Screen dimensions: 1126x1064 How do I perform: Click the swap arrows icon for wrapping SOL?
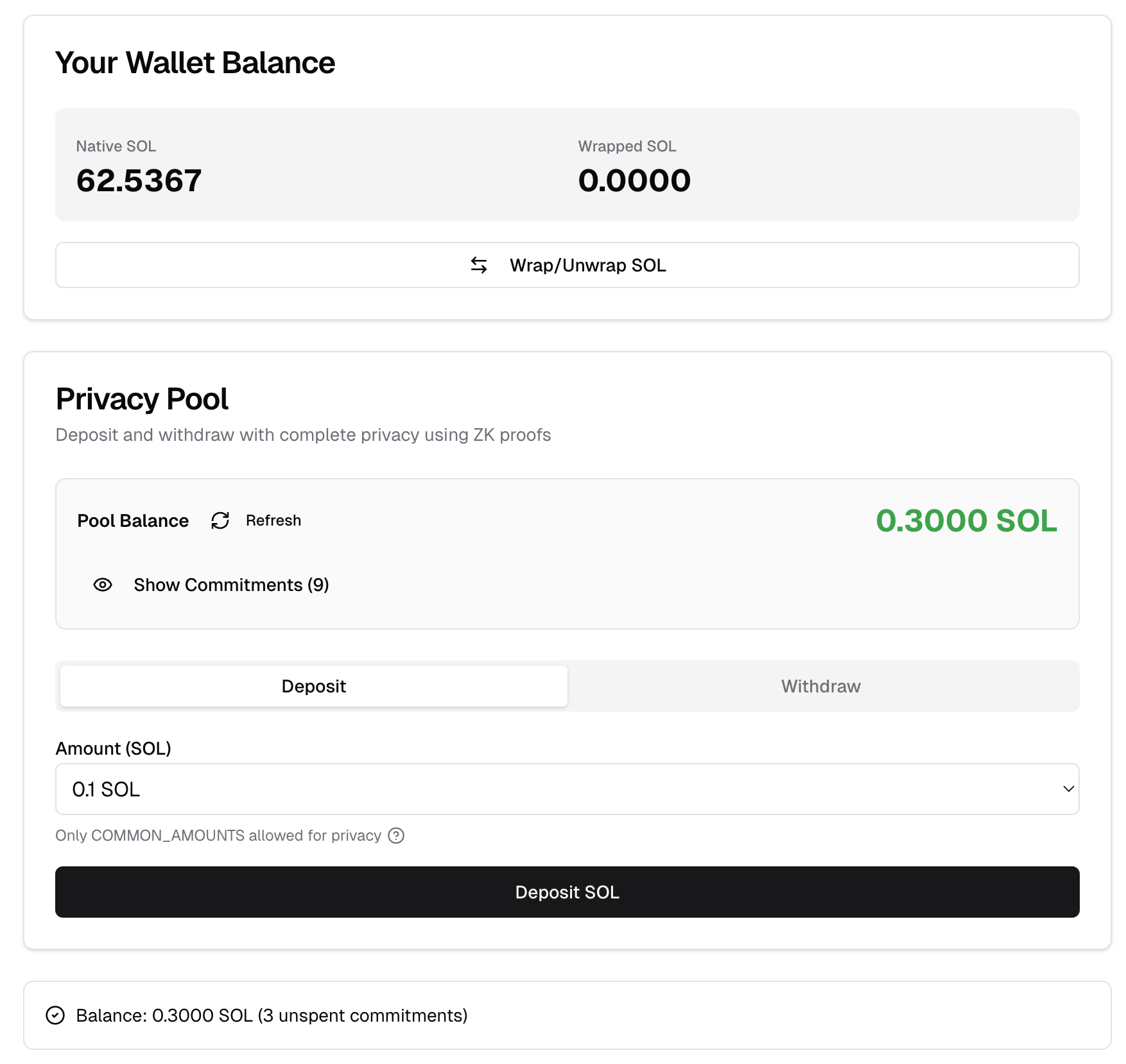coord(479,265)
